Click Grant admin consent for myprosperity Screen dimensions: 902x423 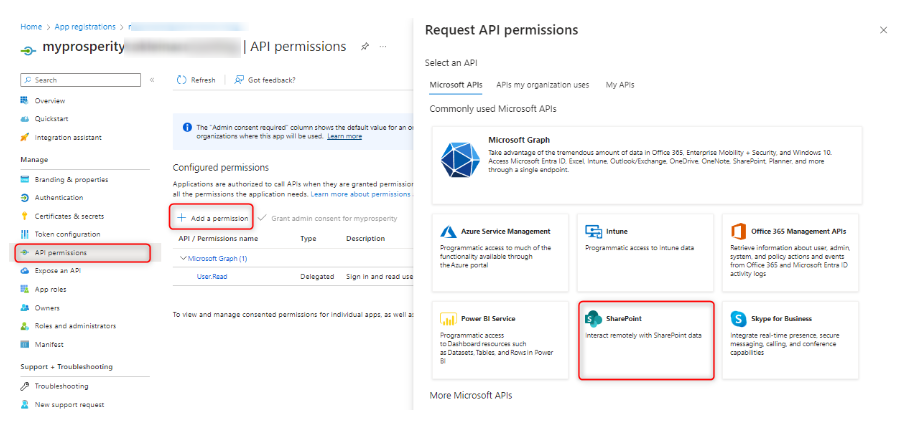point(328,219)
